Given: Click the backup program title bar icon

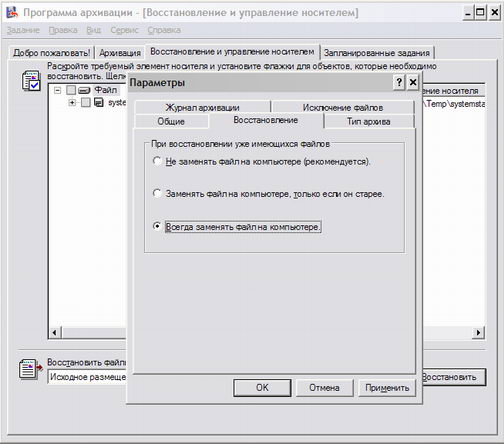Looking at the screenshot, I should pos(13,12).
